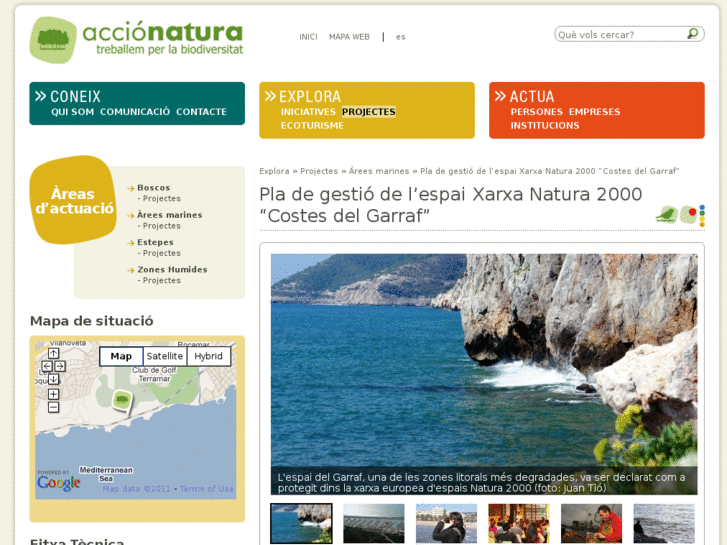Select the first thumbnail of coastal cliffs

(301, 523)
